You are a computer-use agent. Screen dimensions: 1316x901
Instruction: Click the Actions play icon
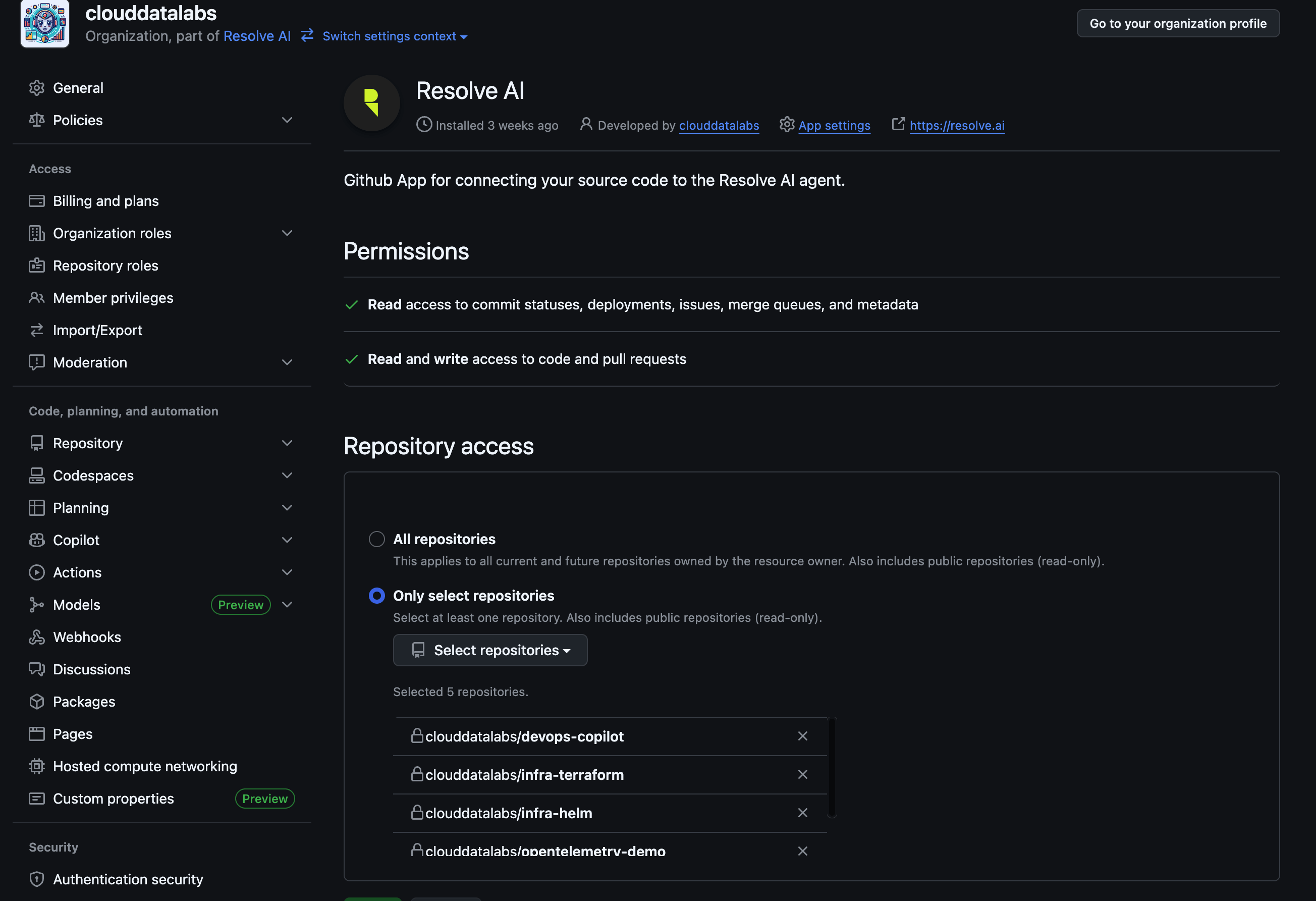click(x=37, y=572)
